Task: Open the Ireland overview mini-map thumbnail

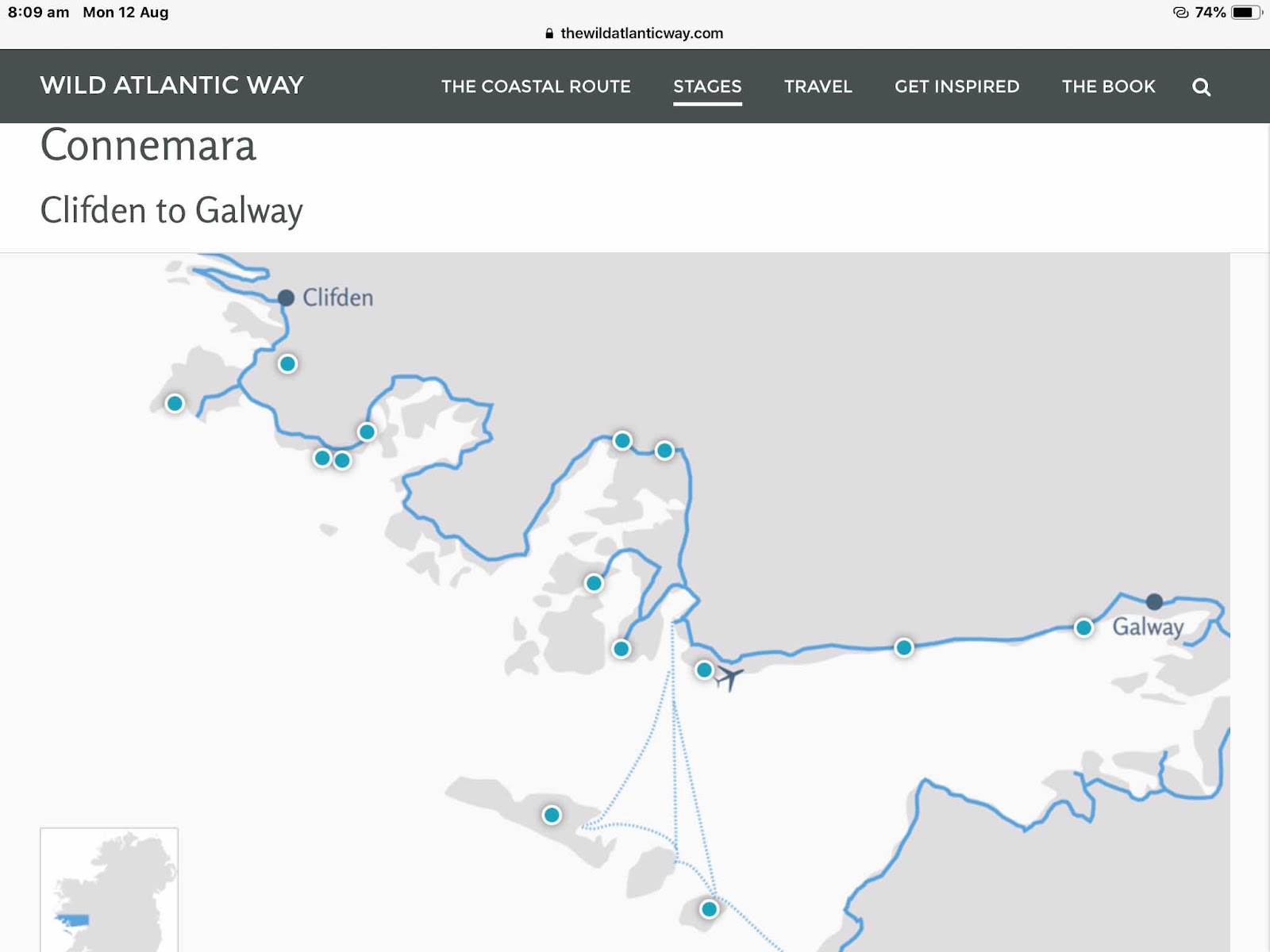Action: [110, 889]
